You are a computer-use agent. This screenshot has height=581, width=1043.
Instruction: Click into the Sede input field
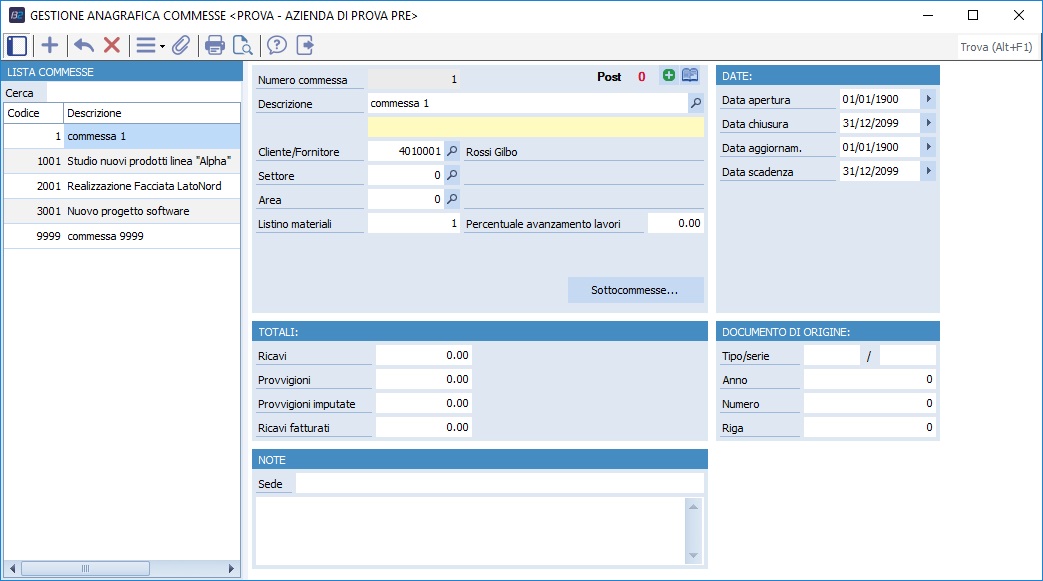click(x=499, y=484)
